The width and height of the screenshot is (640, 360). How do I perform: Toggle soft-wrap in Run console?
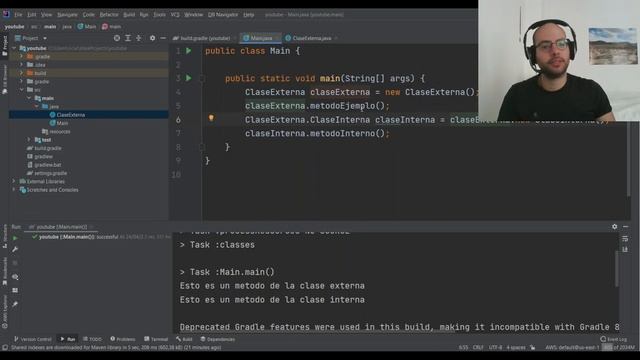pos(625,238)
